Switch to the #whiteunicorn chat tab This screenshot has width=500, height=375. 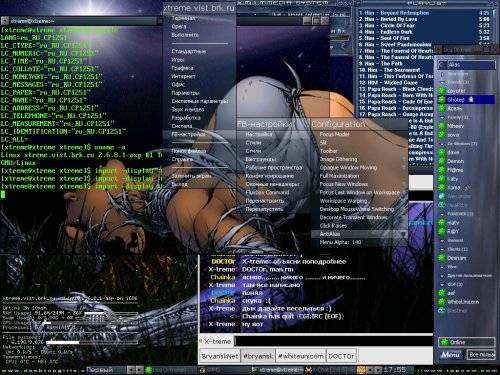coord(300,356)
